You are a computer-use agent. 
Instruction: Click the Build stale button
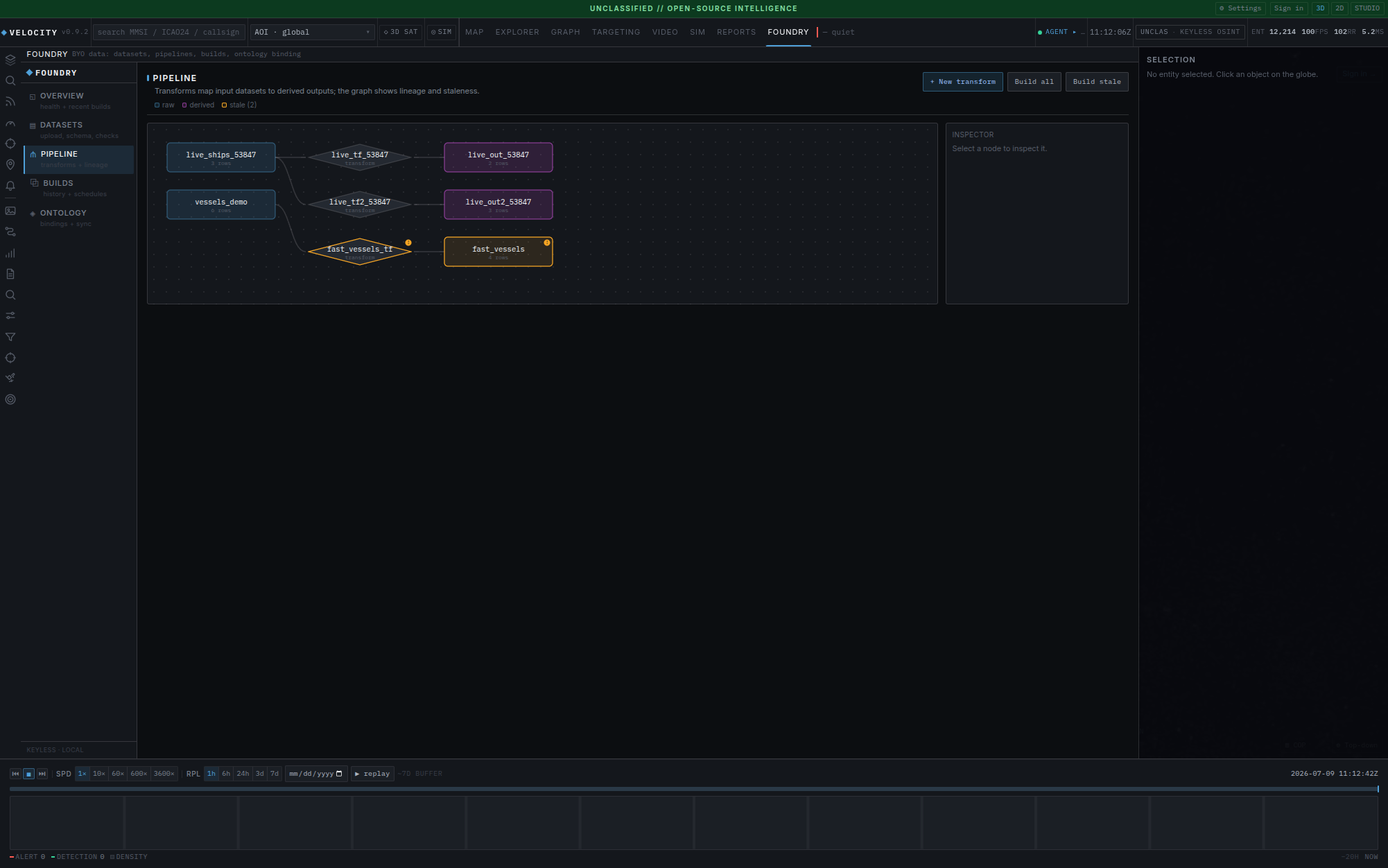pyautogui.click(x=1097, y=82)
